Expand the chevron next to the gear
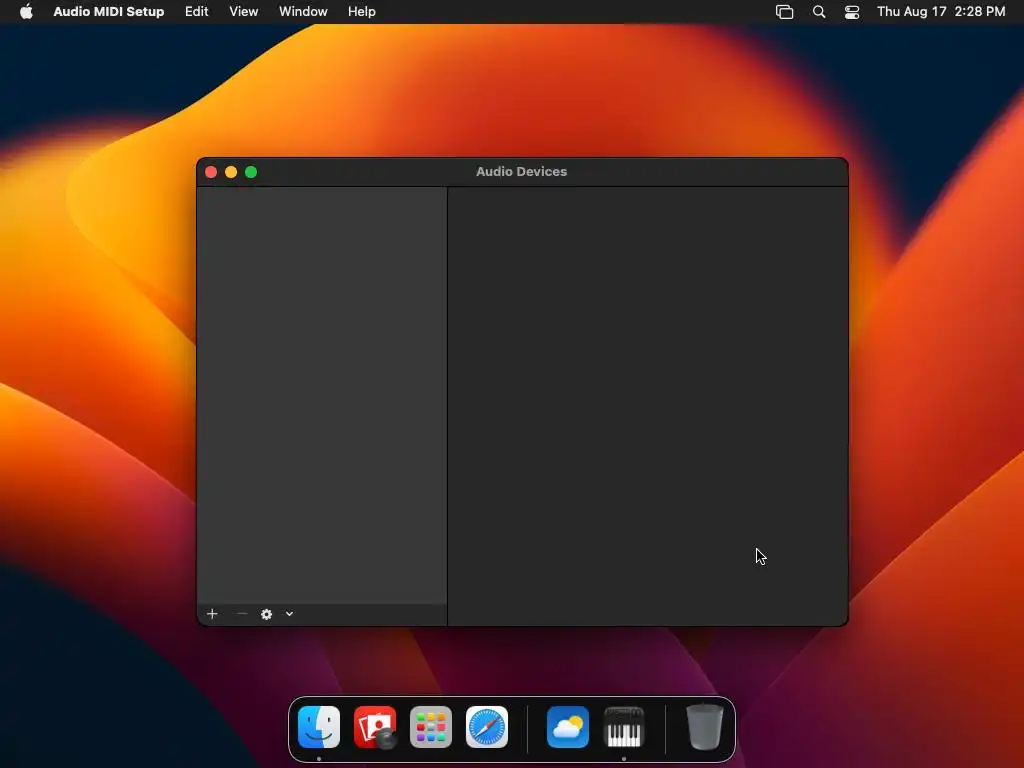Screen dimensions: 1024x768 [x=289, y=614]
